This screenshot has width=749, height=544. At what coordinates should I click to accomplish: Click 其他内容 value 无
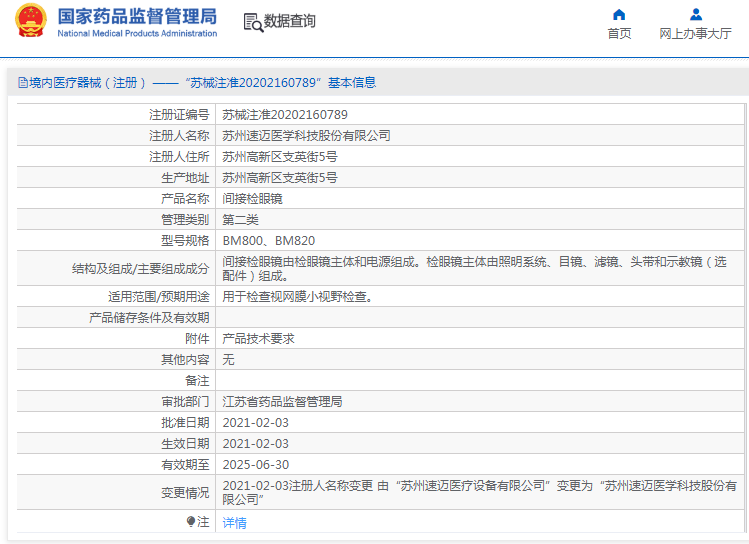pyautogui.click(x=228, y=360)
